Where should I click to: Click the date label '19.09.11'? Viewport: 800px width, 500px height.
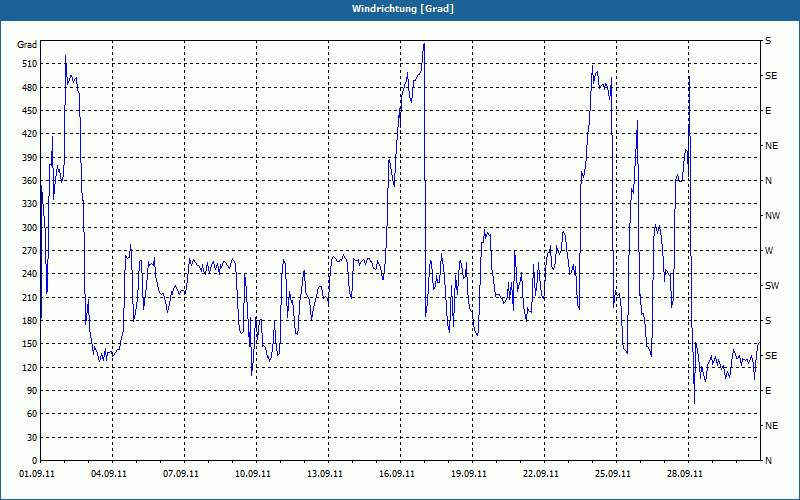coord(468,474)
